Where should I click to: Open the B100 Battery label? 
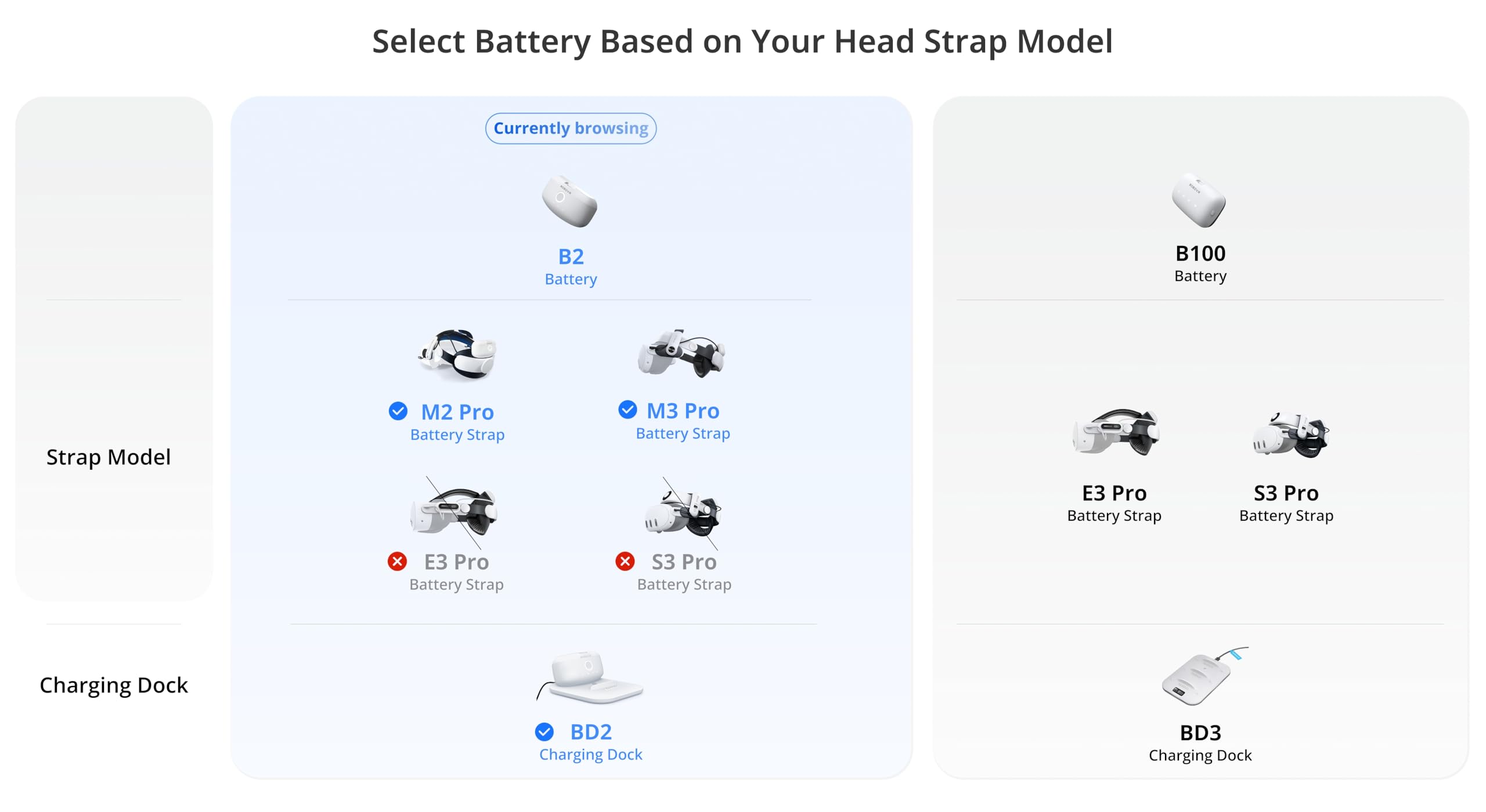(1200, 263)
